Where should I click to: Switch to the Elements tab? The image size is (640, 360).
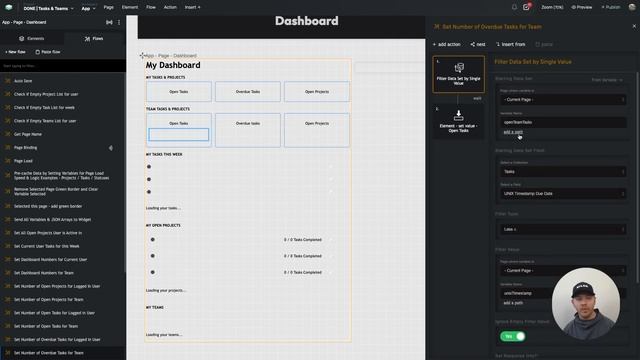click(x=31, y=38)
